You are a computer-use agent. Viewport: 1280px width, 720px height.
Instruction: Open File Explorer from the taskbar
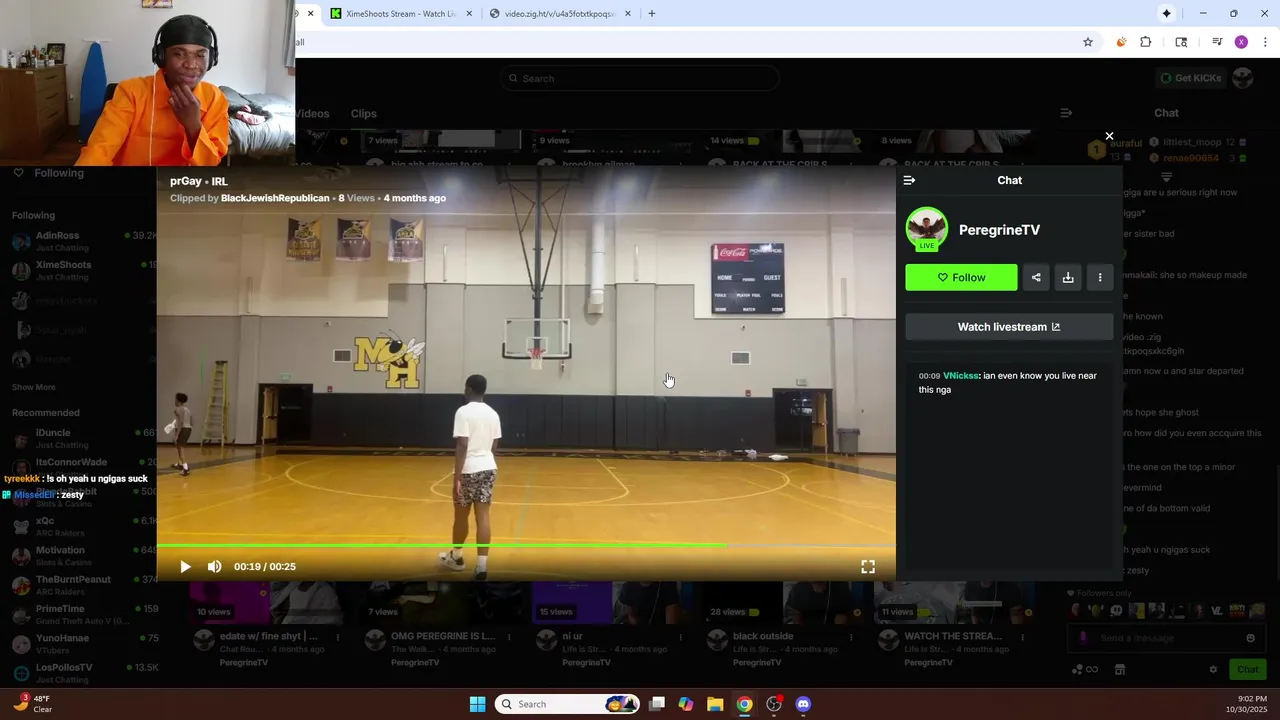click(715, 704)
